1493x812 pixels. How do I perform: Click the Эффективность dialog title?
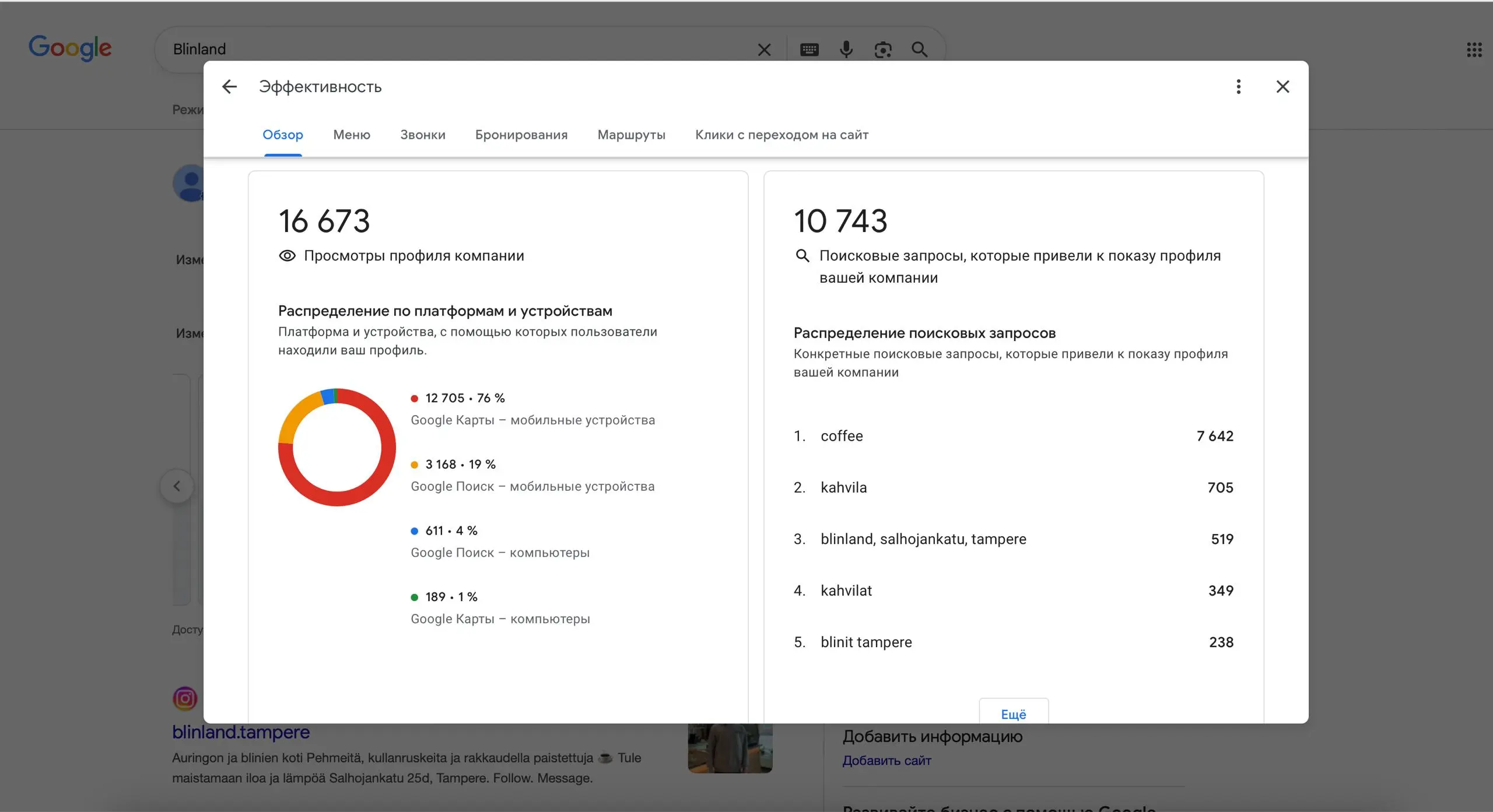click(x=320, y=87)
